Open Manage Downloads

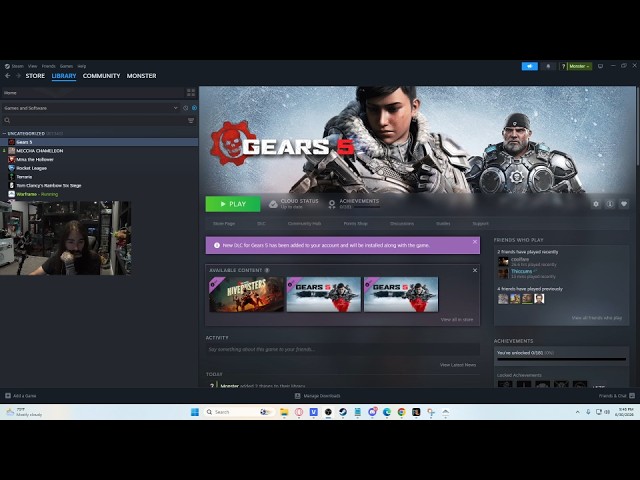pos(318,396)
